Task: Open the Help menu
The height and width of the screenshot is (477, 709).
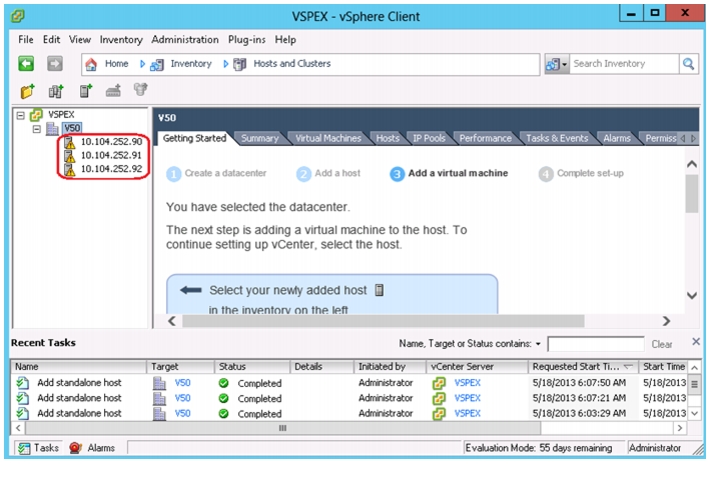Action: click(285, 40)
